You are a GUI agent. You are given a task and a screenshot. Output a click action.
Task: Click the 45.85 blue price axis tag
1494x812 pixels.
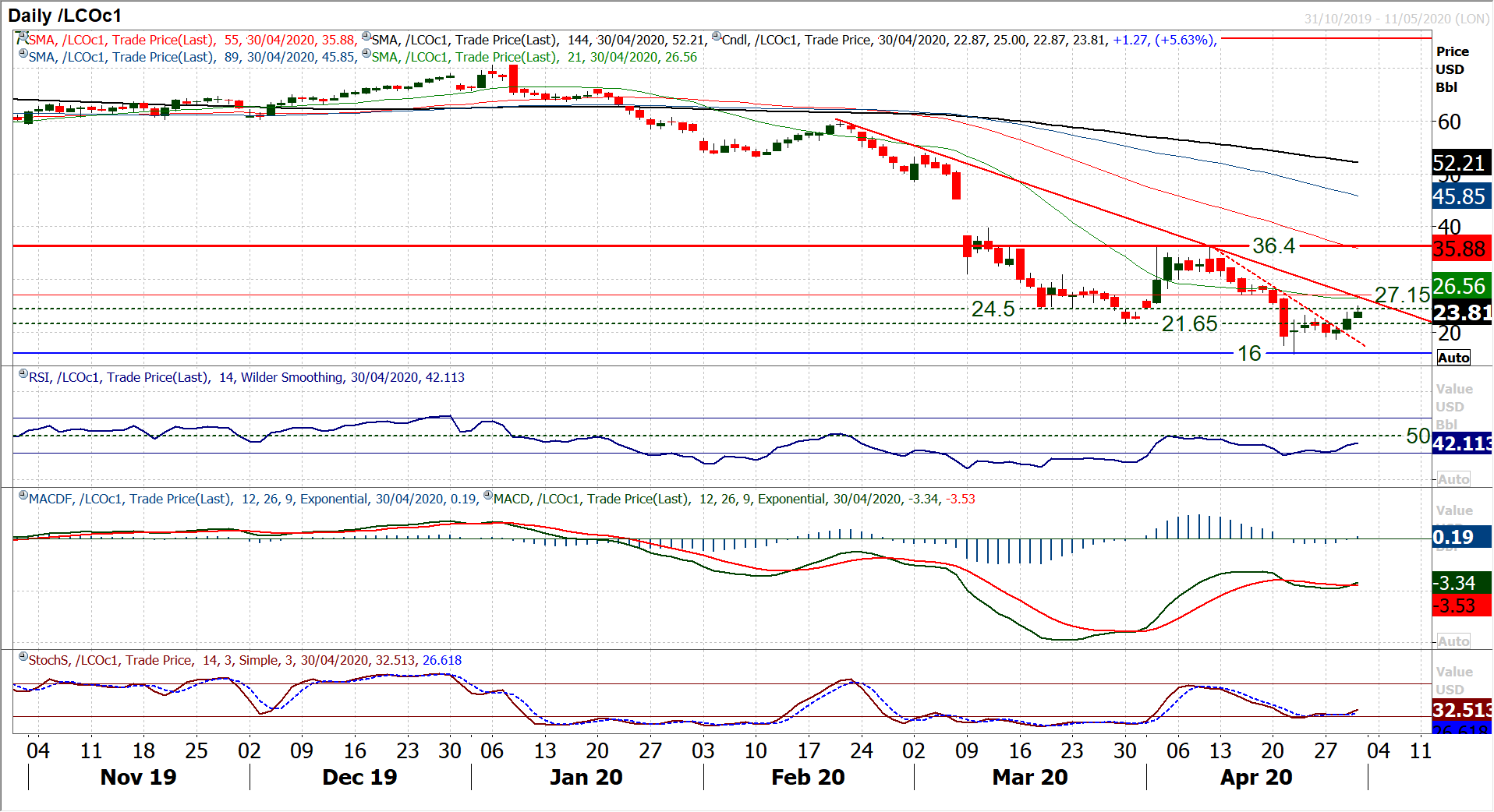pyautogui.click(x=1461, y=196)
